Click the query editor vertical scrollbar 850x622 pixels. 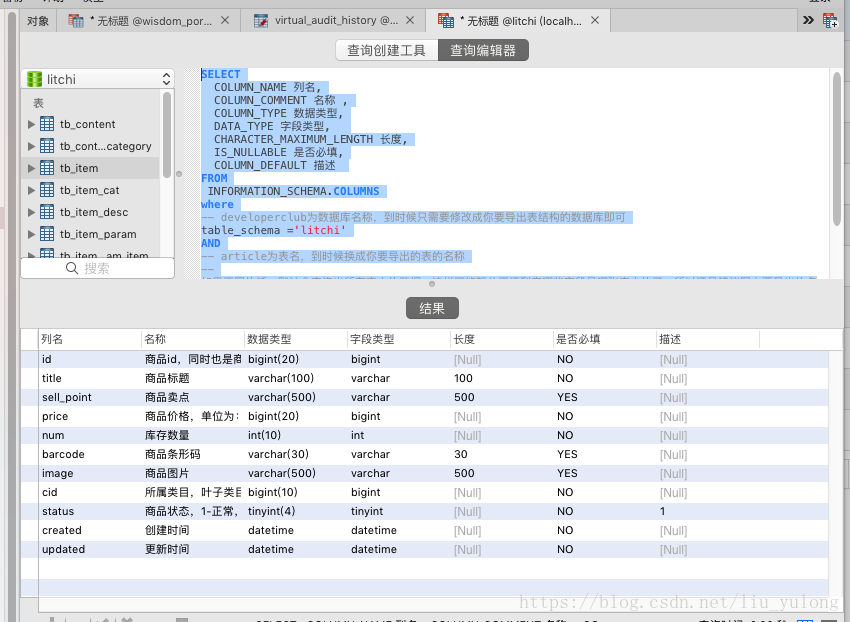[x=837, y=148]
